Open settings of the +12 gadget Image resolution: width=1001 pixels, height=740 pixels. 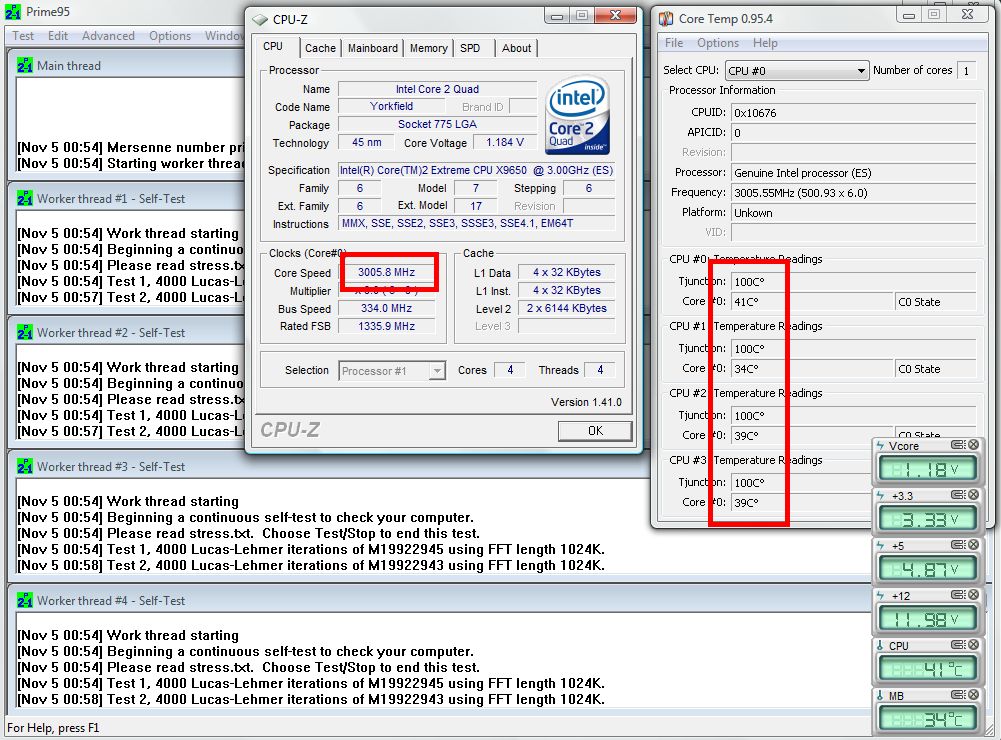(x=958, y=594)
